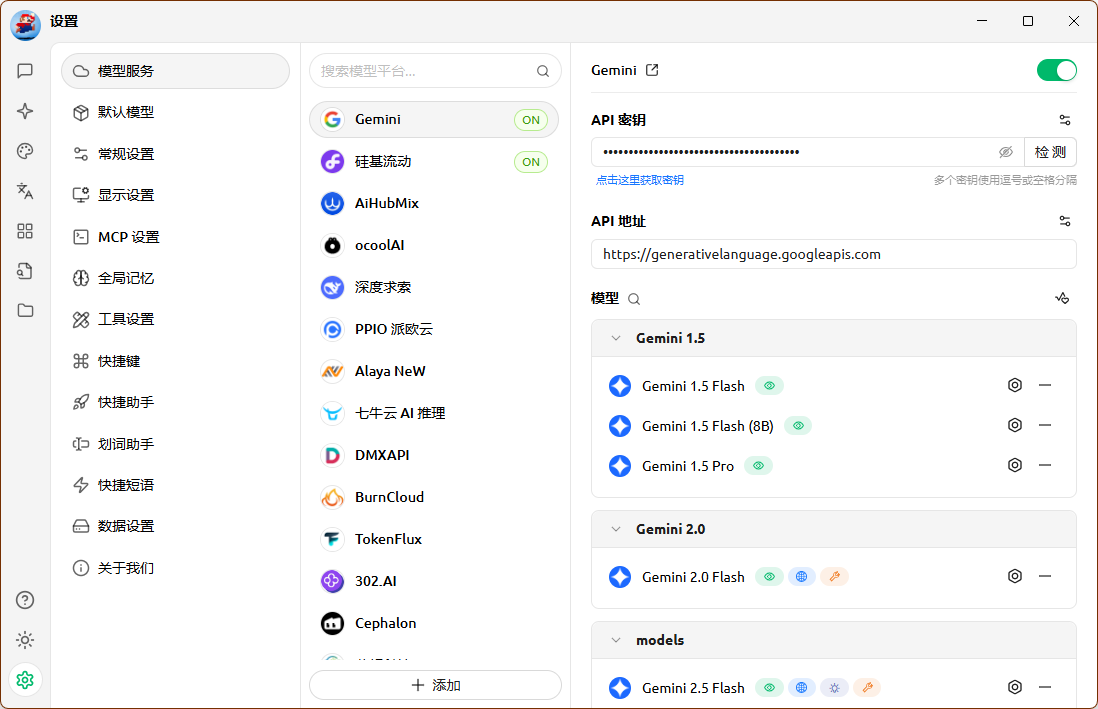The height and width of the screenshot is (709, 1098).
Task: Click magnifier icon in provider search box
Action: pyautogui.click(x=543, y=71)
